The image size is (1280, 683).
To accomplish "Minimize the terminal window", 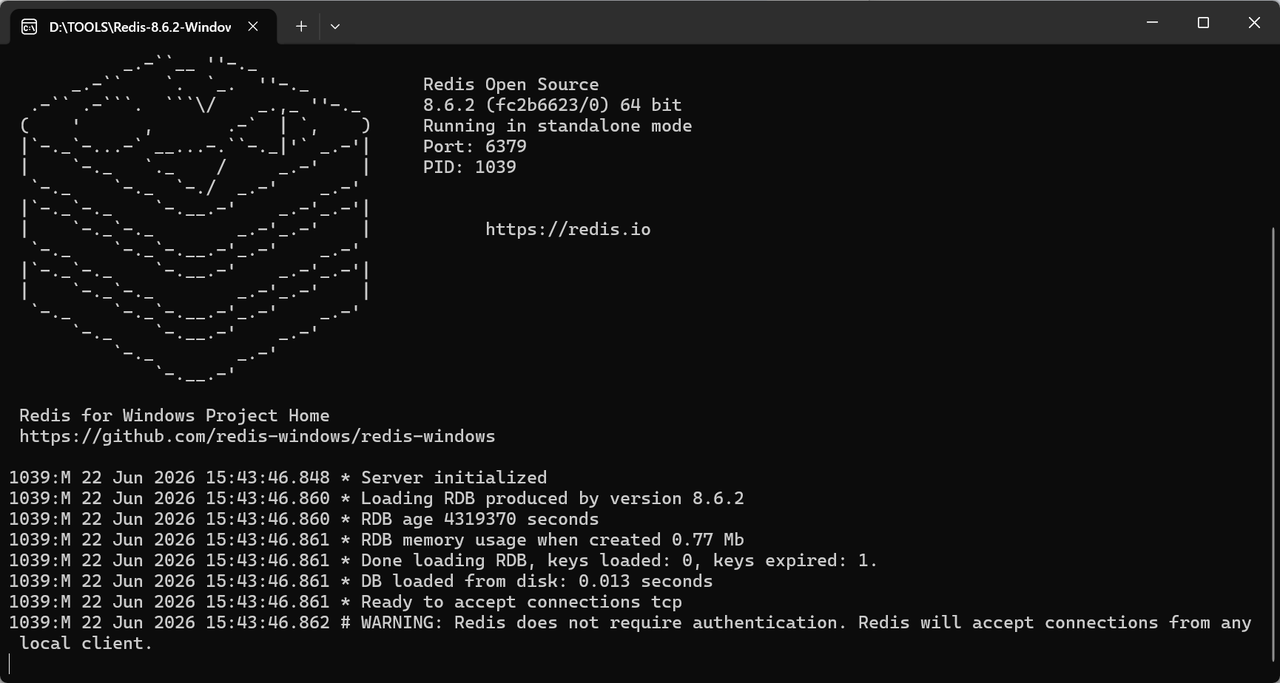I will [x=1152, y=23].
